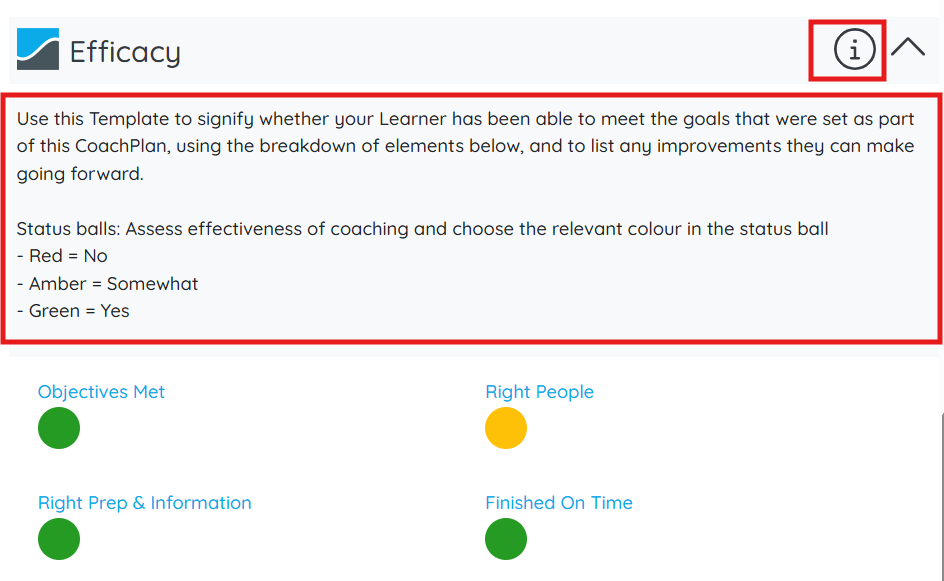The image size is (944, 581).
Task: Click the Efficacy section title text
Action: click(x=125, y=52)
